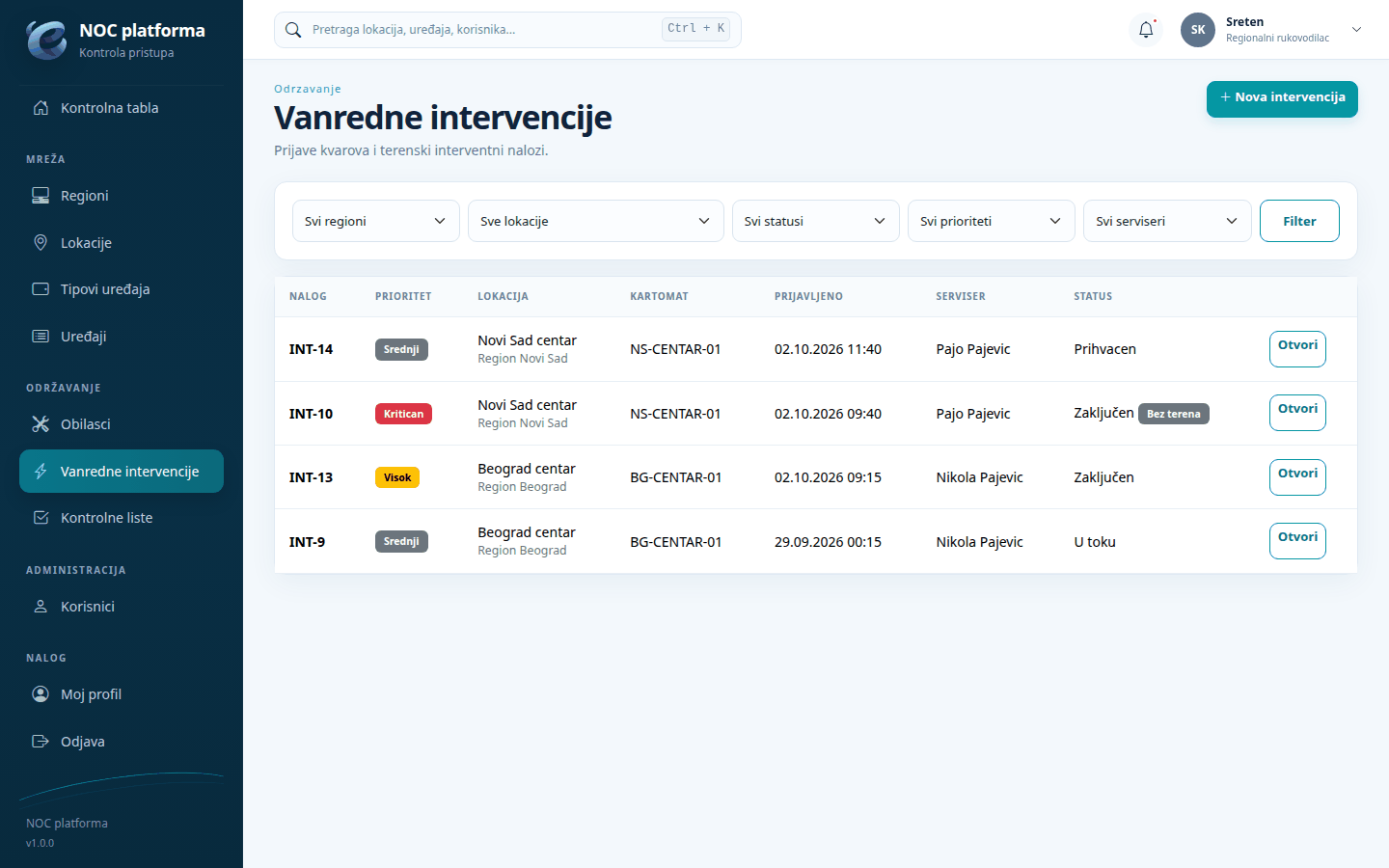Expand the Svi regioni dropdown
The height and width of the screenshot is (868, 1389).
coord(376,221)
